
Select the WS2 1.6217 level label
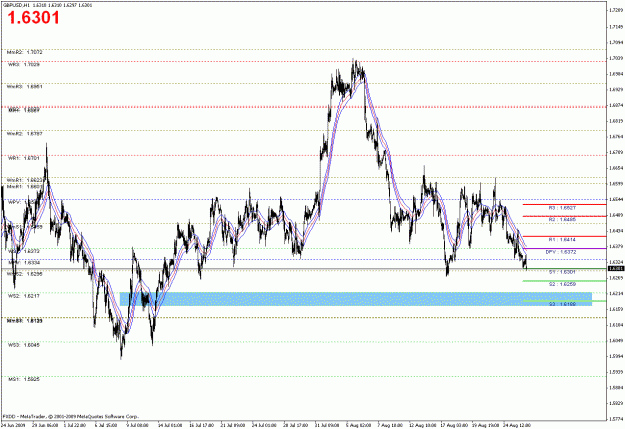pyautogui.click(x=24, y=296)
